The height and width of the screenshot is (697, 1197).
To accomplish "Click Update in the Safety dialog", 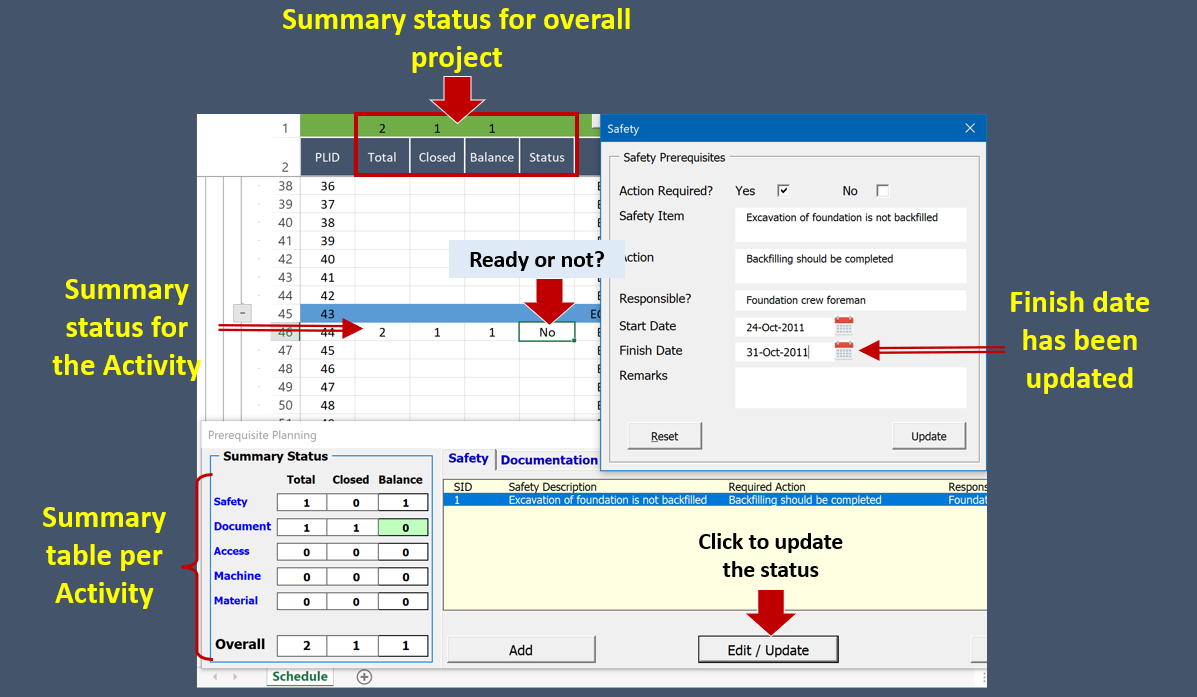I will point(928,436).
